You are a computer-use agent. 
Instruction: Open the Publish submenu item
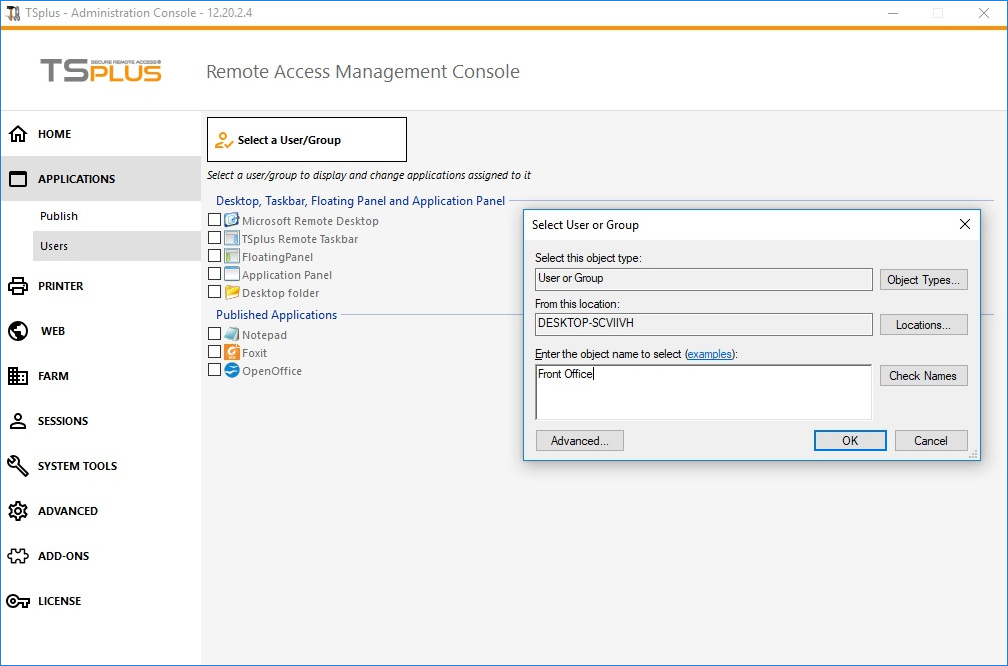pyautogui.click(x=59, y=216)
